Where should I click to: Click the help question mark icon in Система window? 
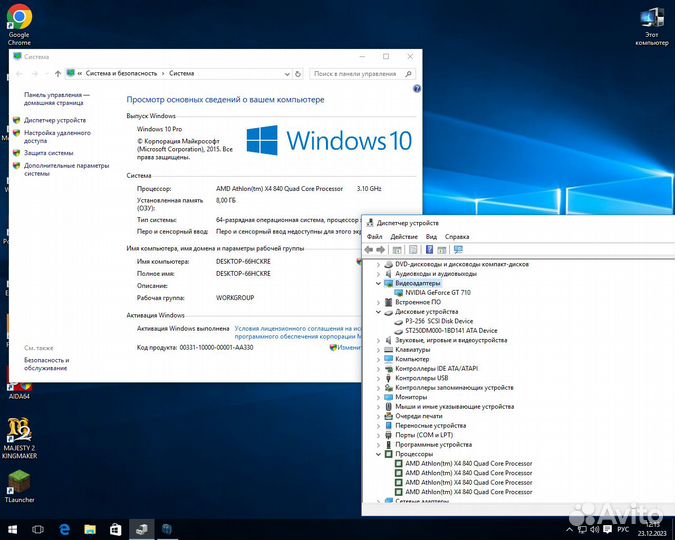[416, 89]
